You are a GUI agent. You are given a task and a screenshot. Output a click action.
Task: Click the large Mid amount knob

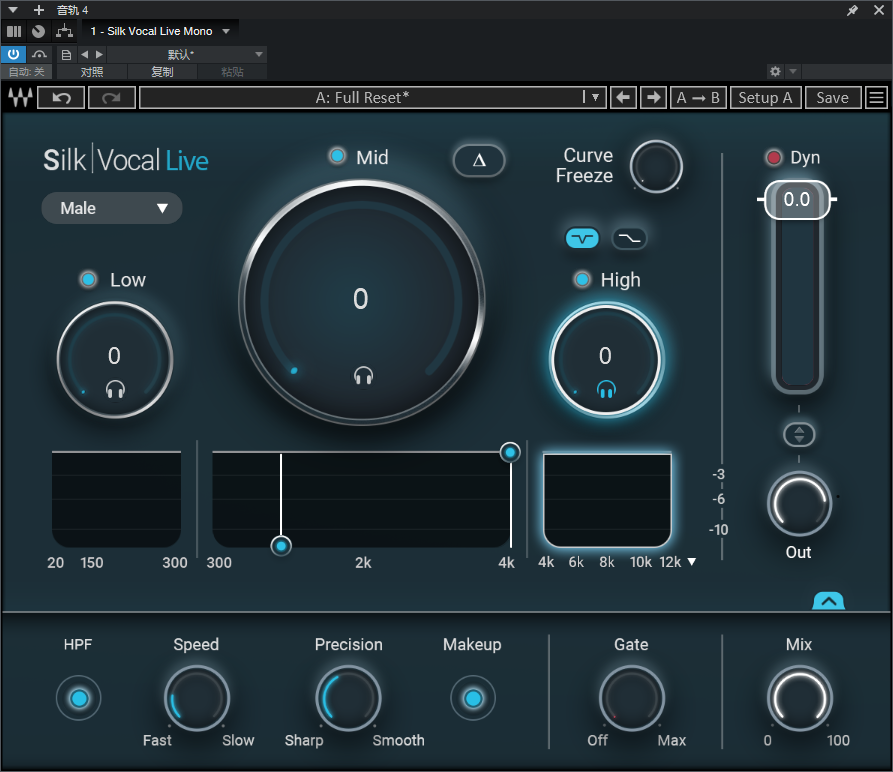362,302
